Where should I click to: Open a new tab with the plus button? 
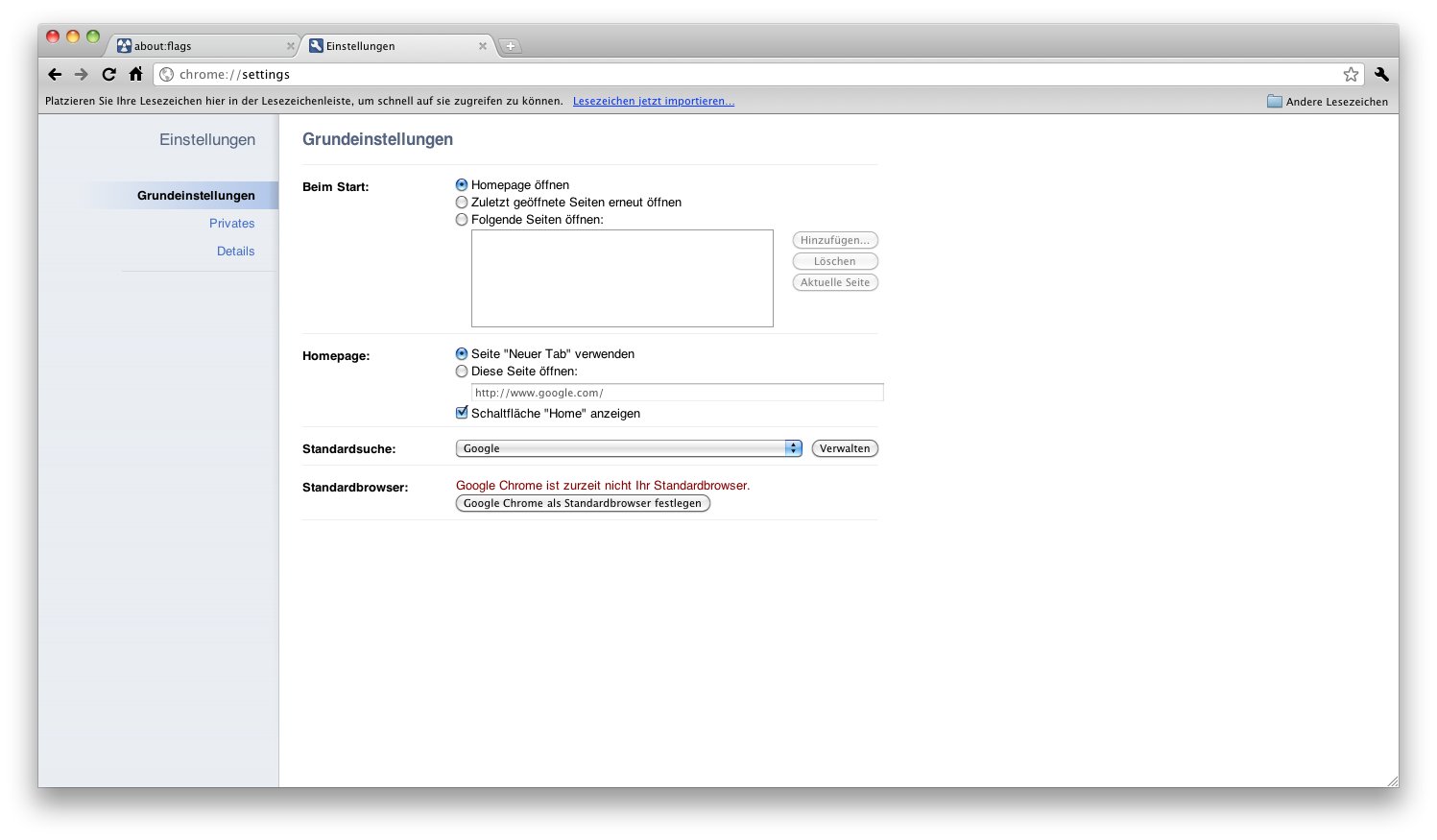tap(510, 45)
